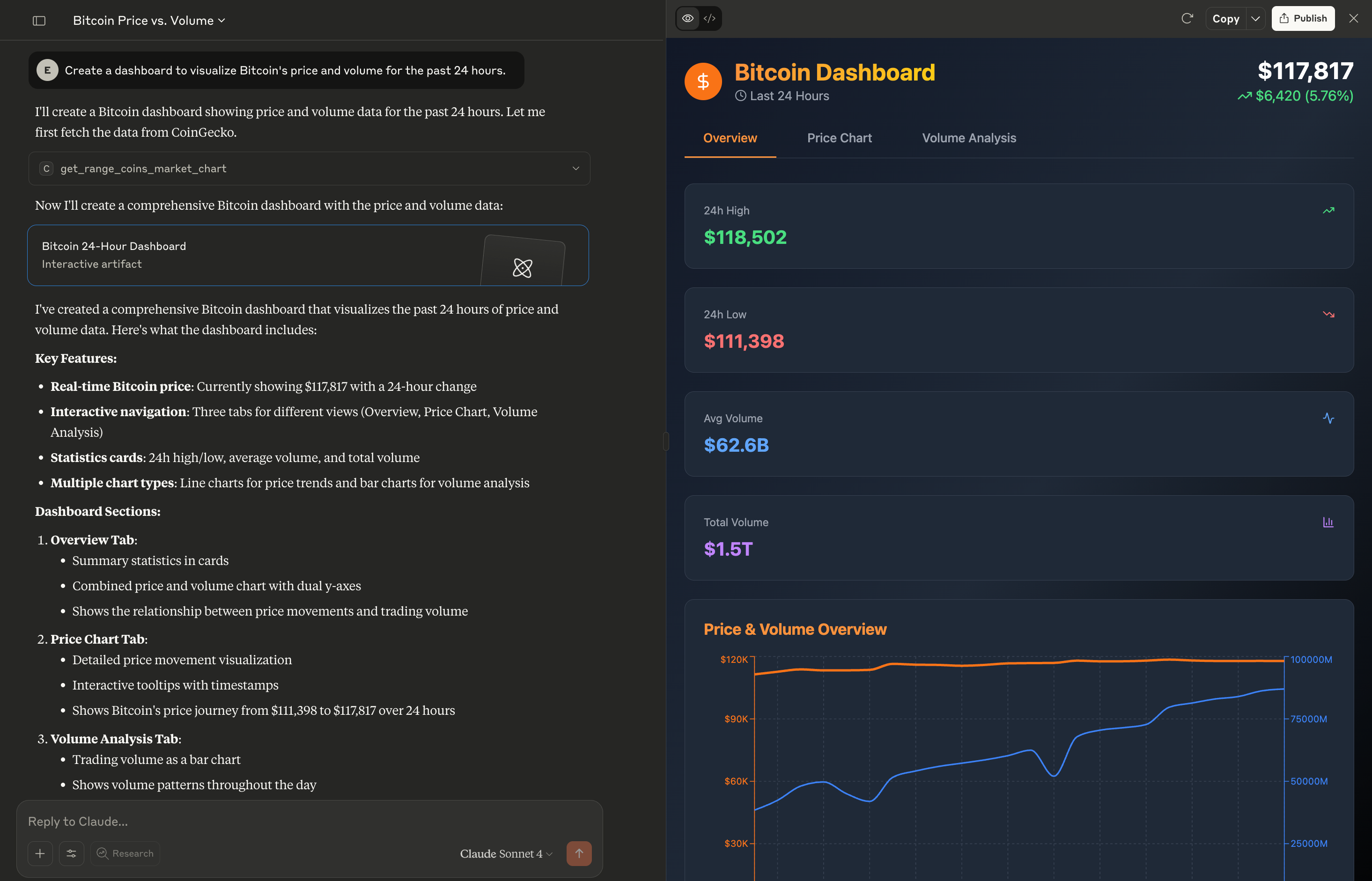The image size is (1372, 881).
Task: Click the 50000M volume axis label
Action: 1309,781
